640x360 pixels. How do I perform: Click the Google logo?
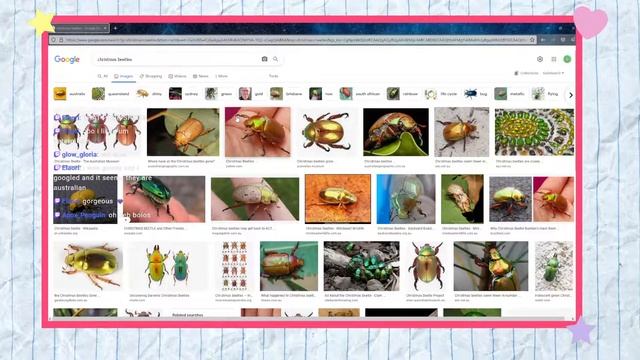(67, 60)
